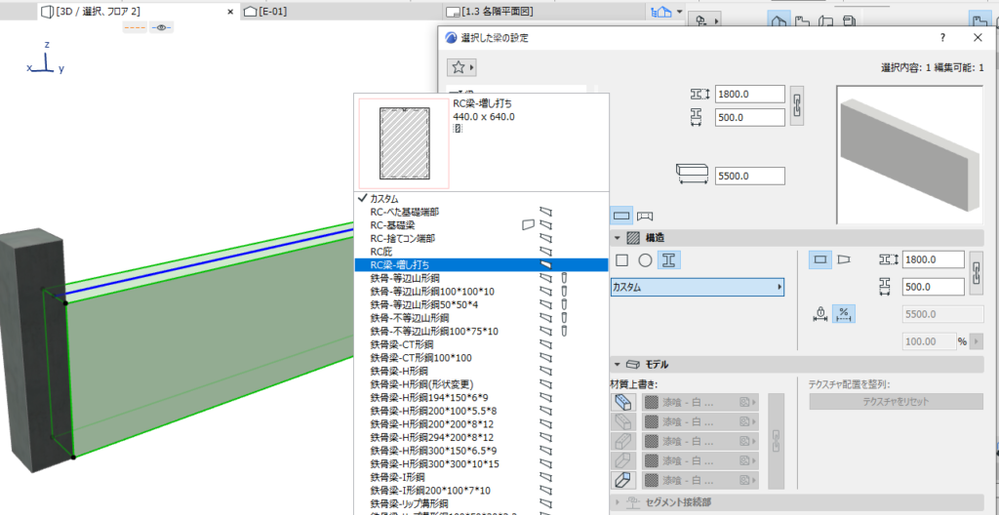Select the tapered beam shape icon

point(842,259)
